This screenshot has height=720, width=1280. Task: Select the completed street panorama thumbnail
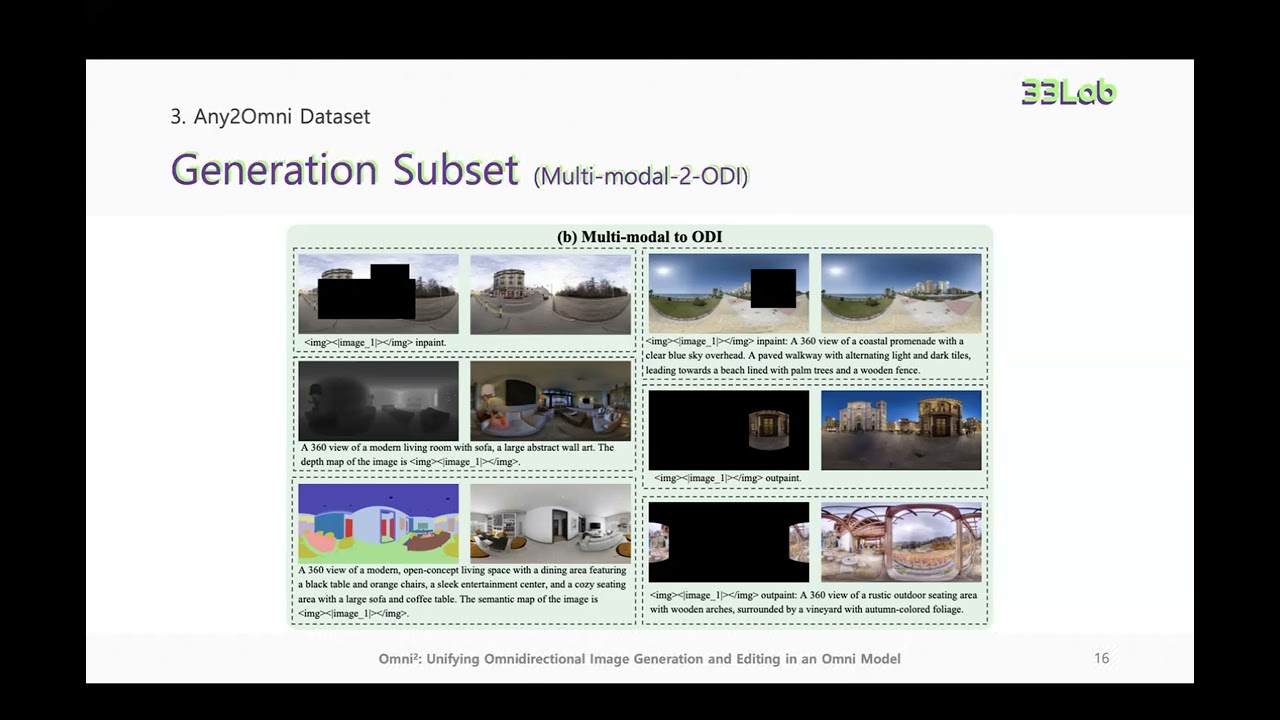point(551,294)
